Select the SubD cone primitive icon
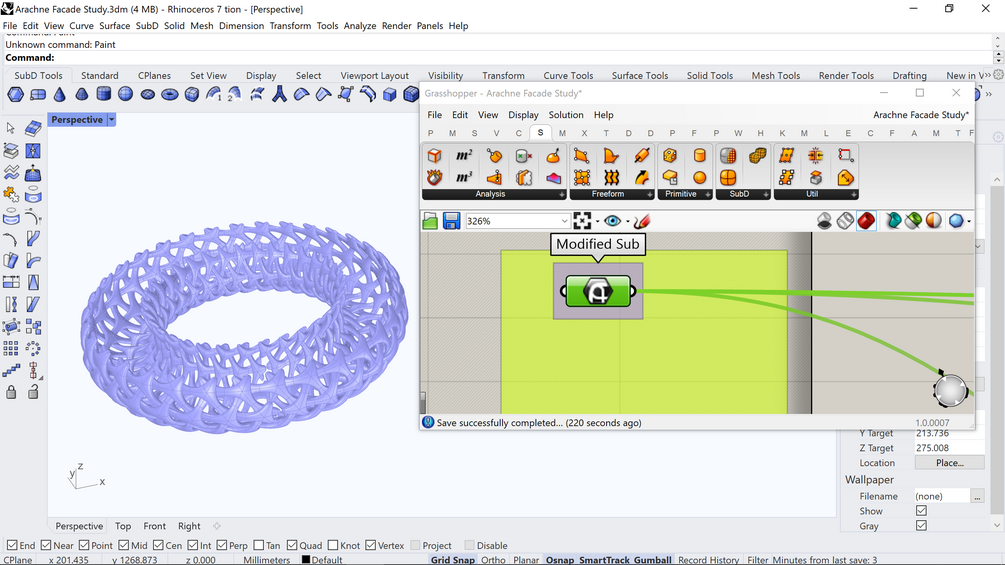This screenshot has width=1005, height=565. pos(60,95)
